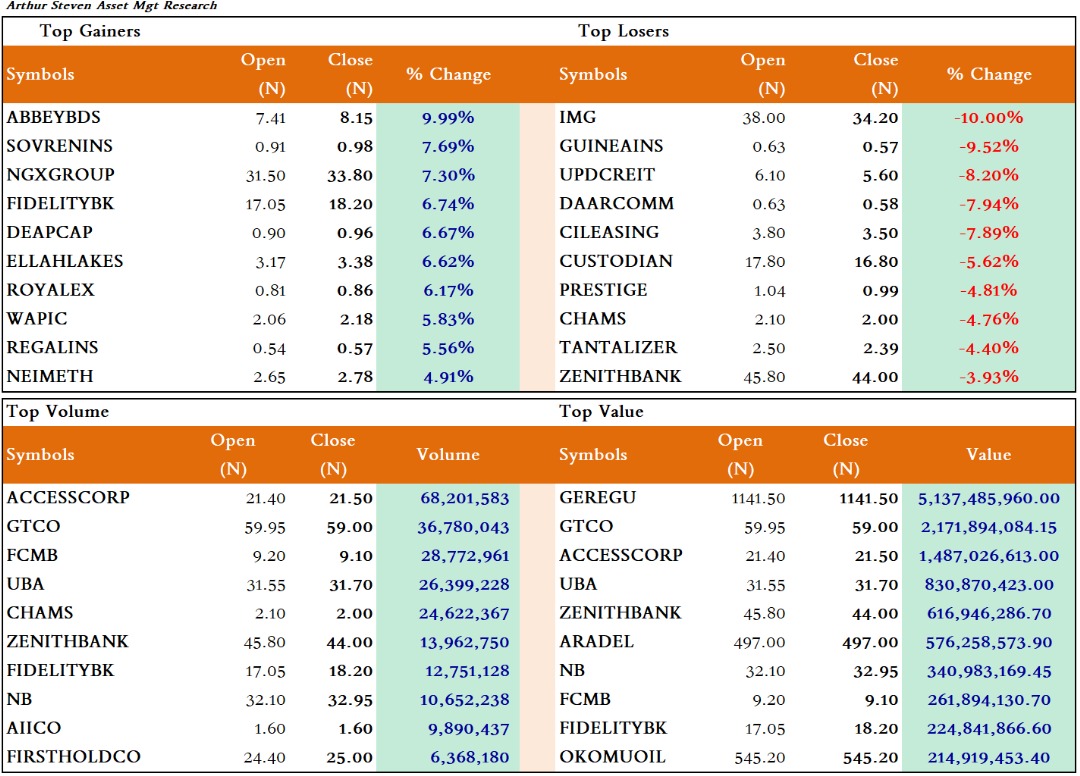Click the -9.52% change value for GUINEAINS
Viewport: 1080px width, 776px height.
coord(988,147)
